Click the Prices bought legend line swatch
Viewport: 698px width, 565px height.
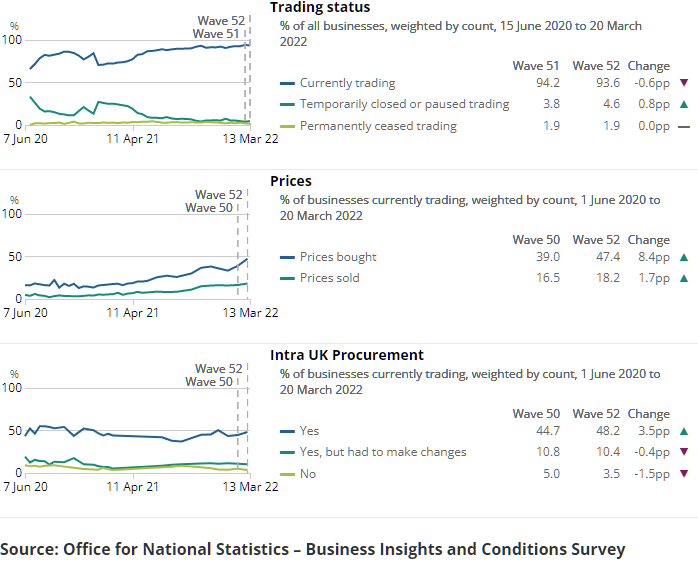coord(288,257)
